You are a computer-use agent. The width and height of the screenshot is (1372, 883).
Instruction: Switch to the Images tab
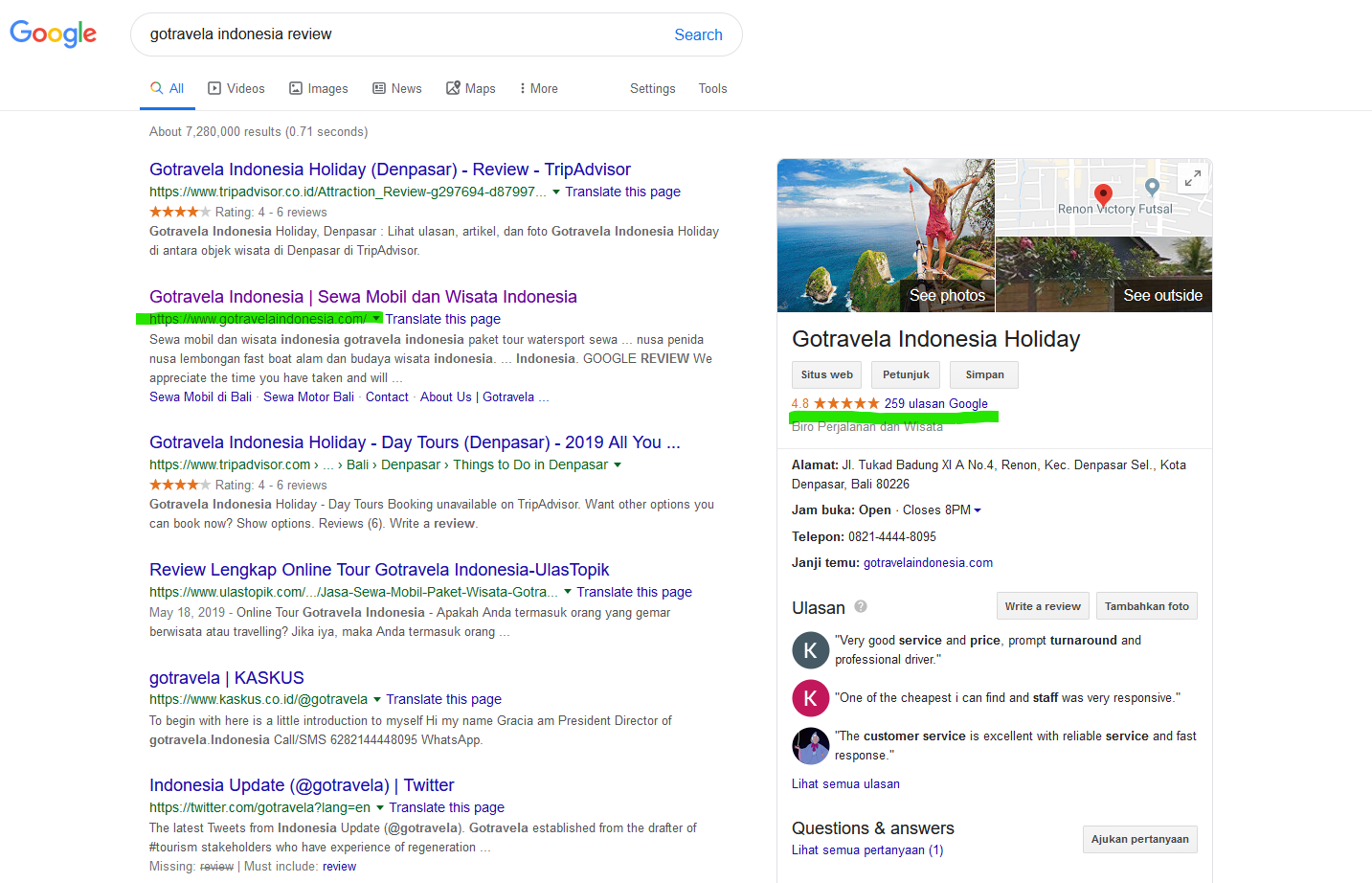click(319, 88)
